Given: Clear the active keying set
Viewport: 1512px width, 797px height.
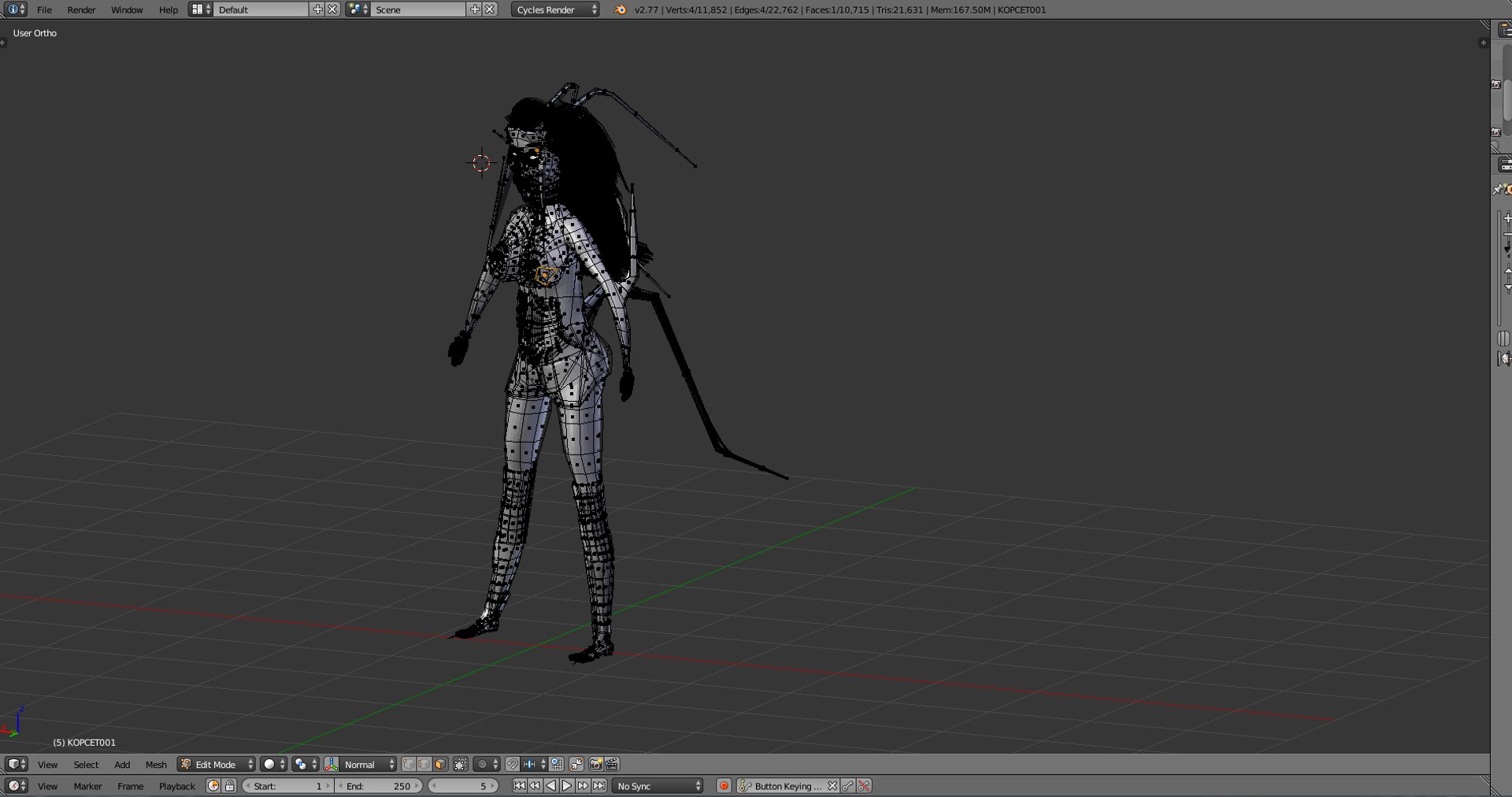Looking at the screenshot, I should [832, 786].
